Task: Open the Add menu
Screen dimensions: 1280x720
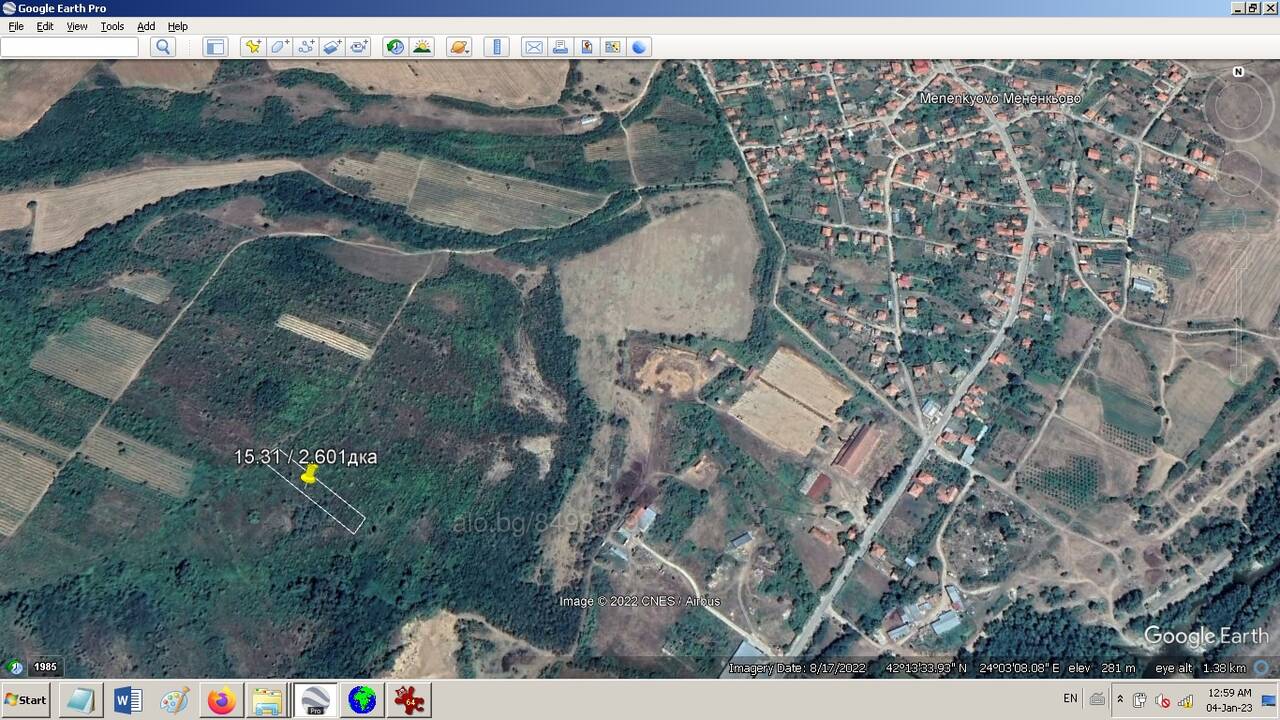Action: coord(146,26)
